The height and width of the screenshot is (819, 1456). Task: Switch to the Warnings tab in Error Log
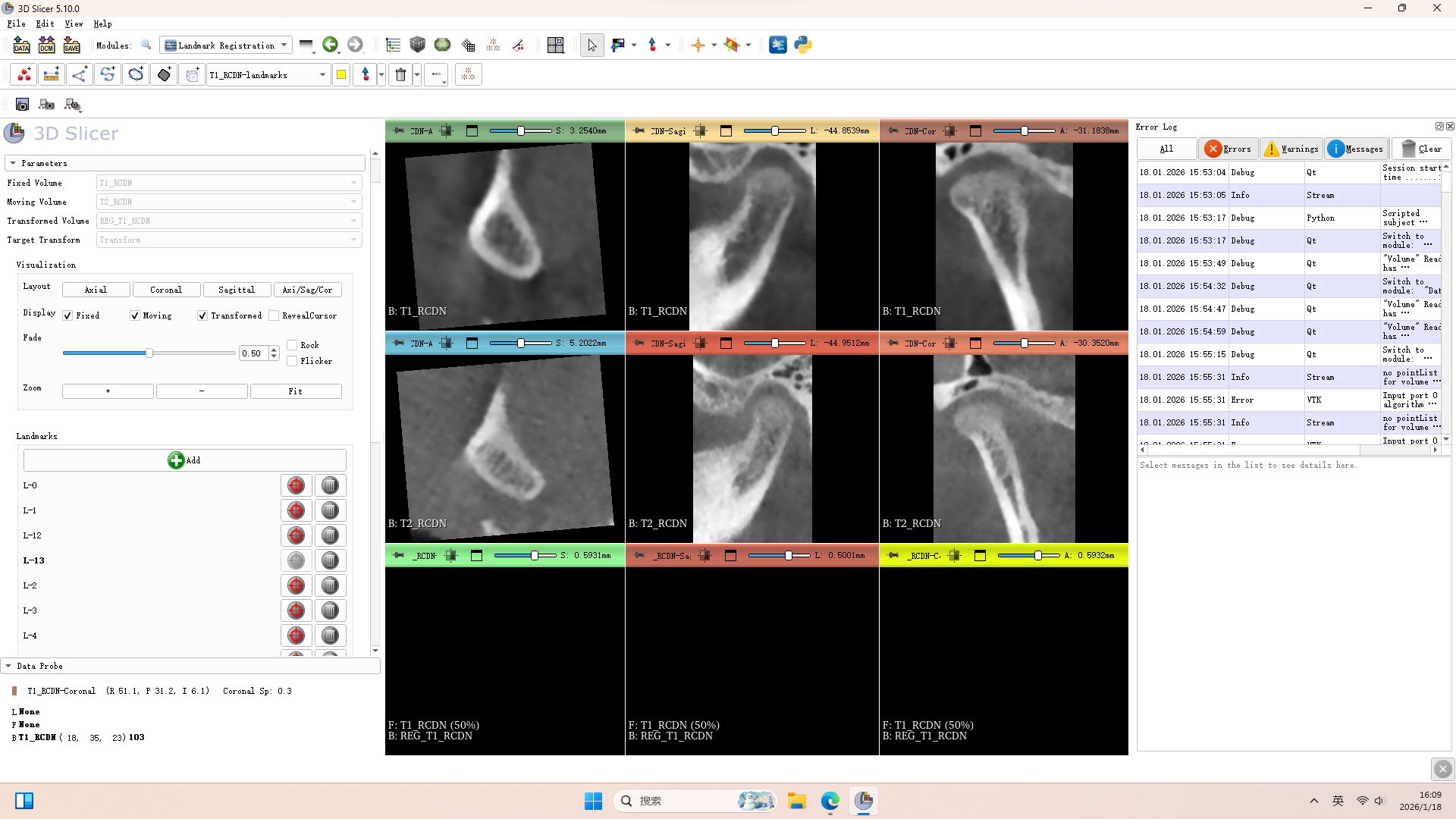1292,149
